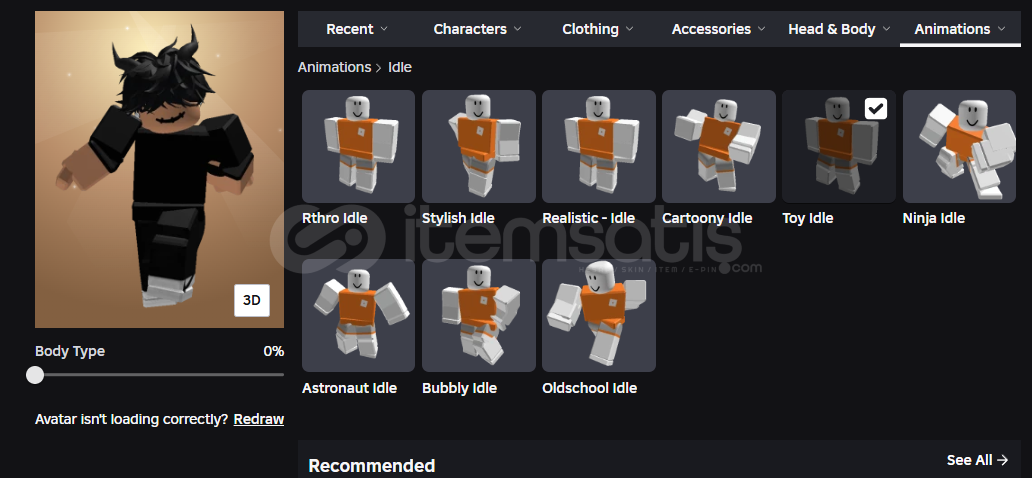Image resolution: width=1032 pixels, height=478 pixels.
Task: Select the Cartoony Idle animation icon
Action: point(719,146)
